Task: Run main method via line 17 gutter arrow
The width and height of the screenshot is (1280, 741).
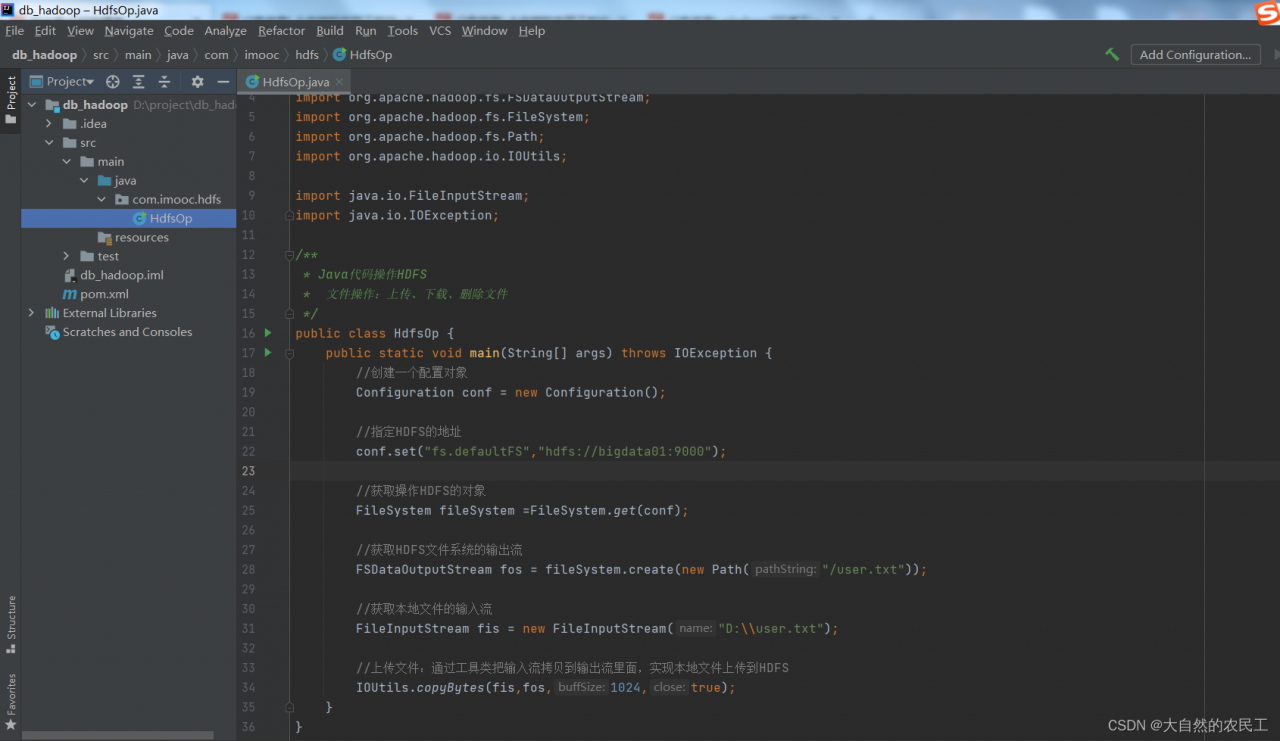Action: pos(268,353)
